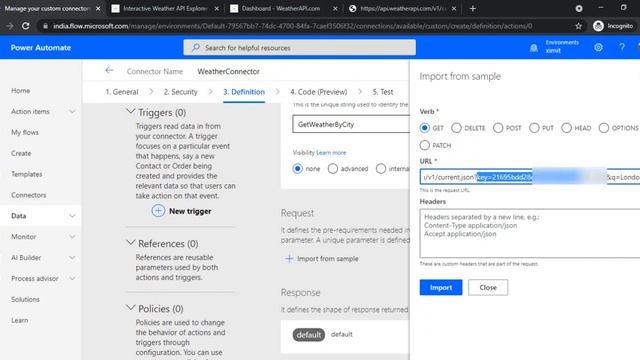Click the WeatherConnector name field

[229, 71]
